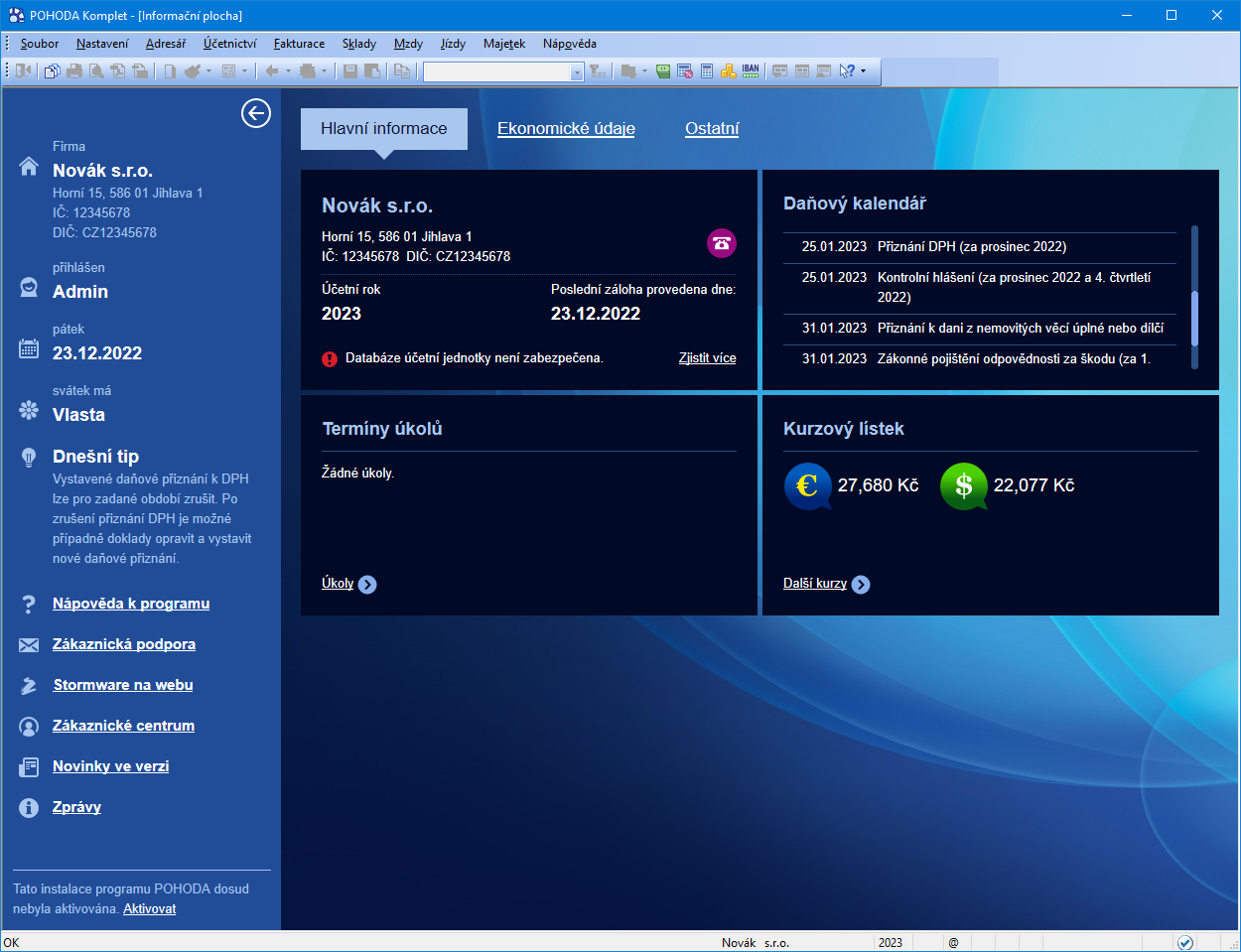Click the PDF export toolbar icon

(x=118, y=70)
